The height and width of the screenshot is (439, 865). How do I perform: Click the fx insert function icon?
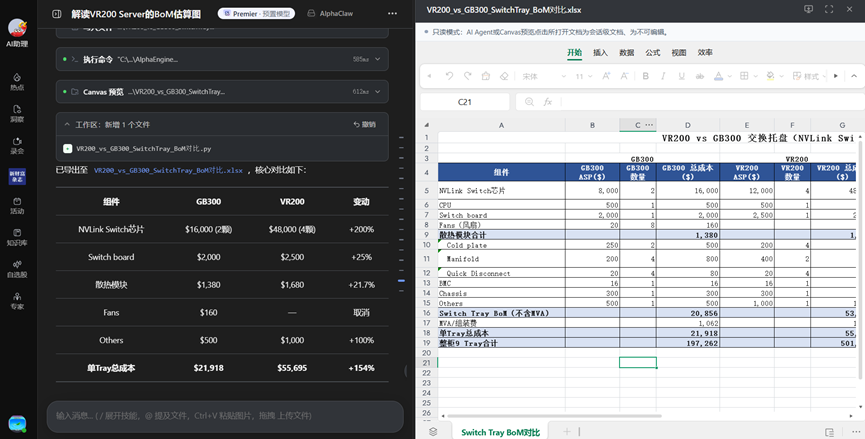[547, 102]
